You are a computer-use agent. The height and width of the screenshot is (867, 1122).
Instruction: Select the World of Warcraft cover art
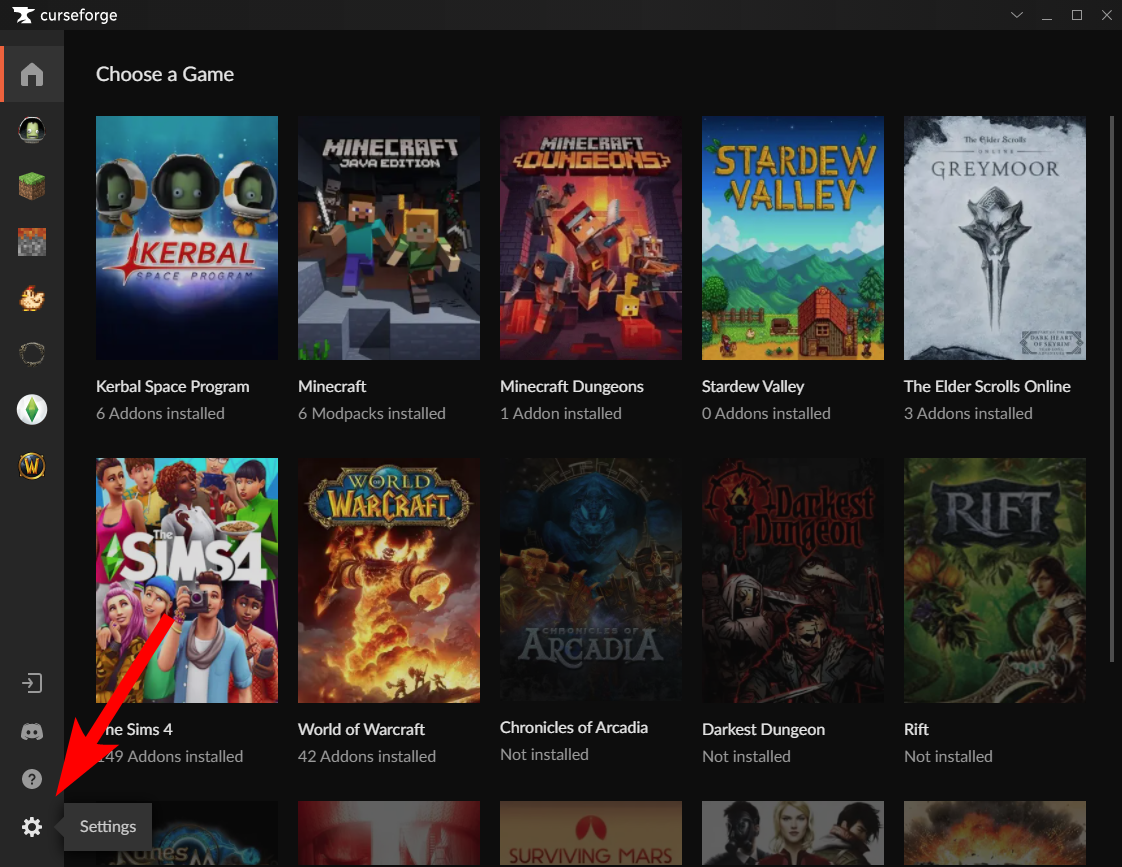(x=389, y=580)
